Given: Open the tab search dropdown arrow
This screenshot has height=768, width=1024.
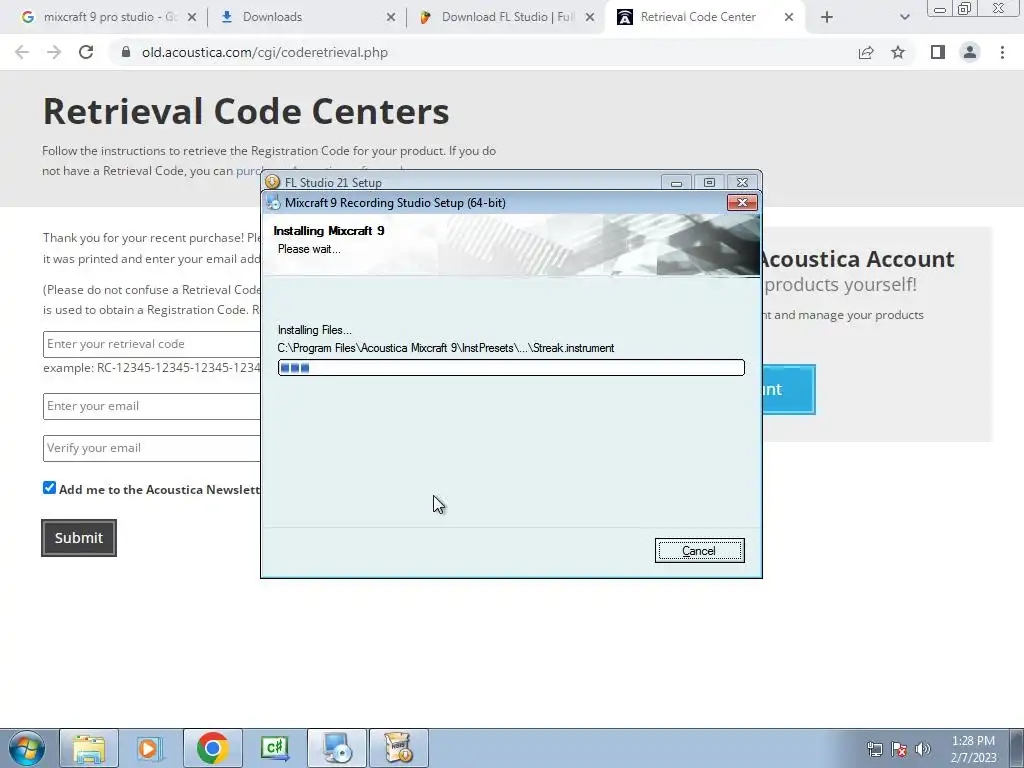Looking at the screenshot, I should point(904,17).
